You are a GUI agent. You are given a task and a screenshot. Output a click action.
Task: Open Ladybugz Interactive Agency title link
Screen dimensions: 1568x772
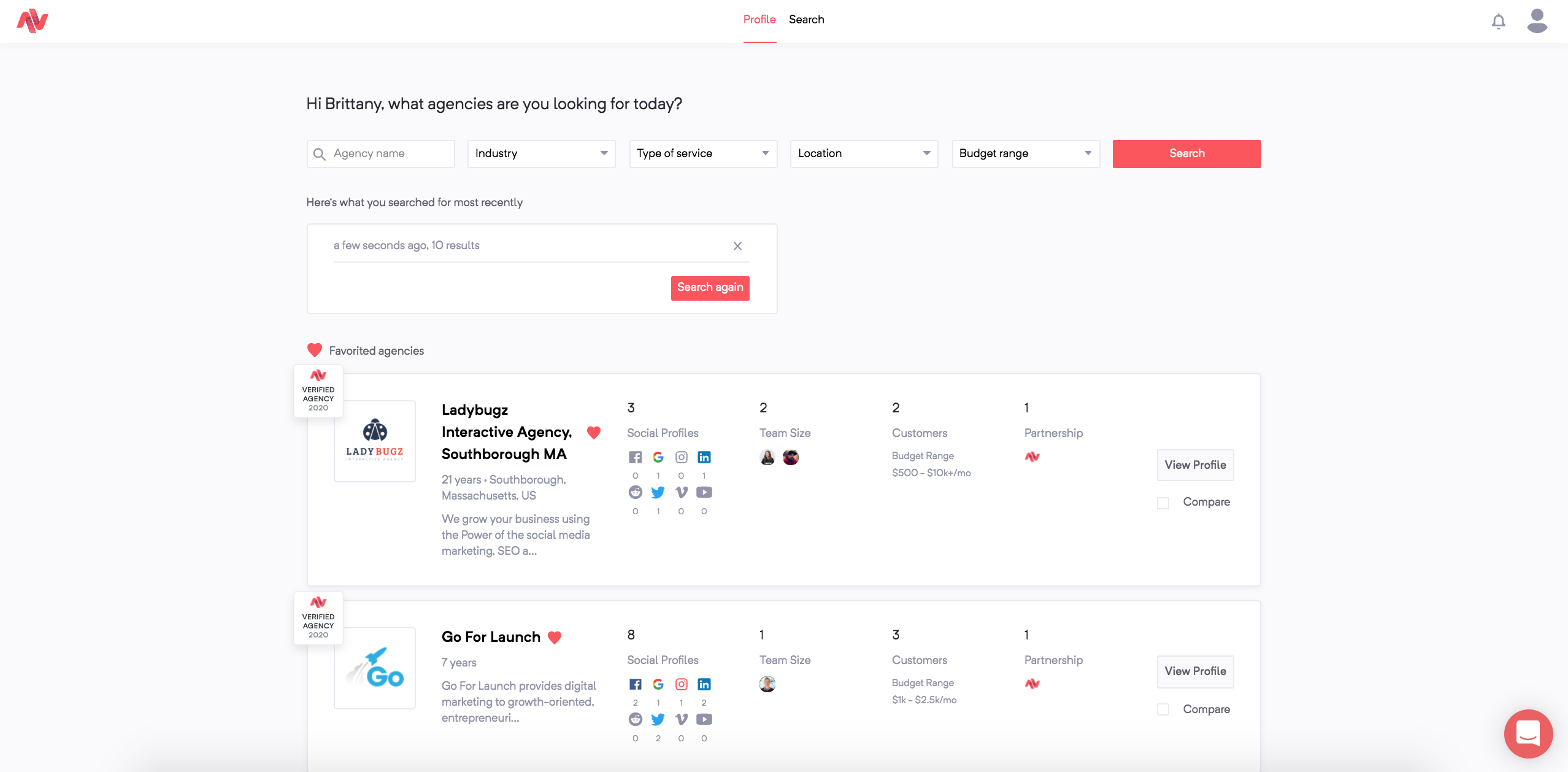coord(507,432)
